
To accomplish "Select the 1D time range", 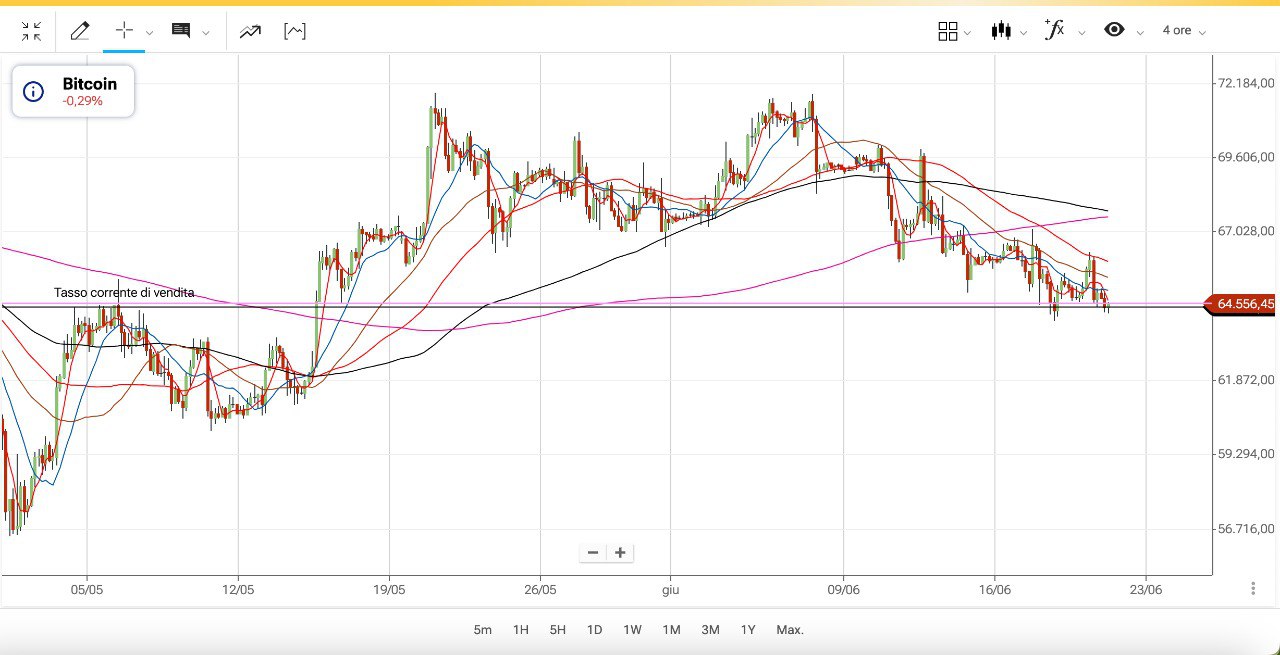I will coord(594,630).
